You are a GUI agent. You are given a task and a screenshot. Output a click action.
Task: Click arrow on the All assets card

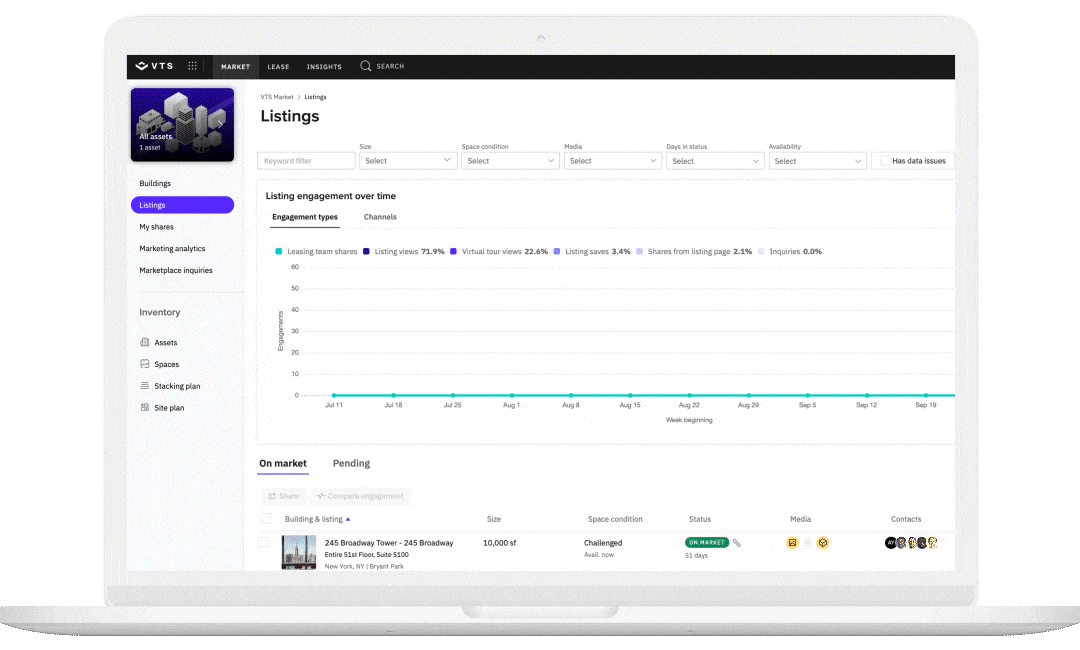pyautogui.click(x=220, y=124)
